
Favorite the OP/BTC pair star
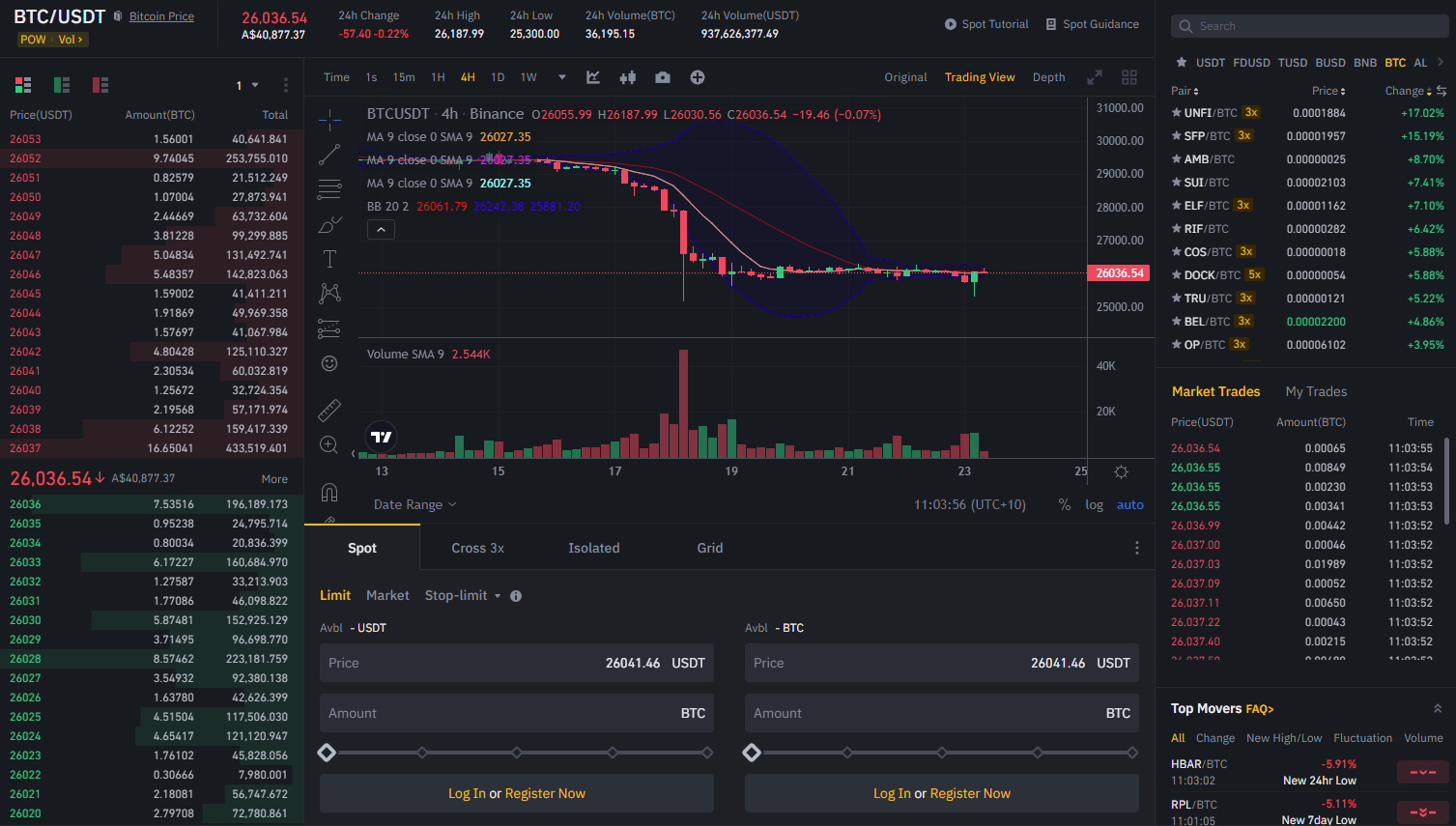pos(1176,345)
